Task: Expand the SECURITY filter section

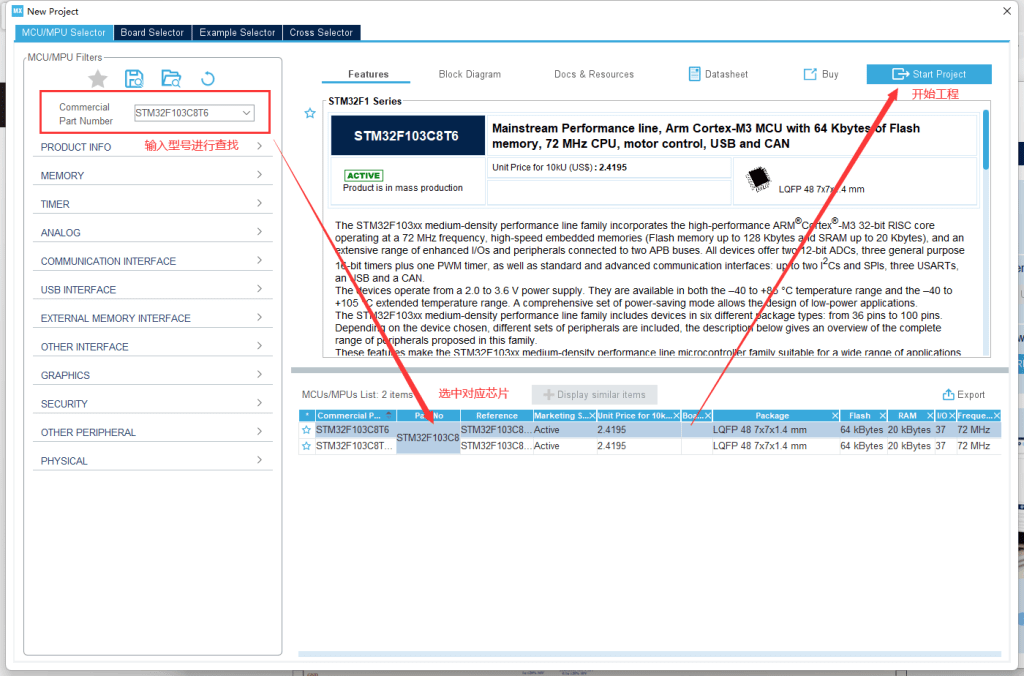Action: [x=153, y=404]
